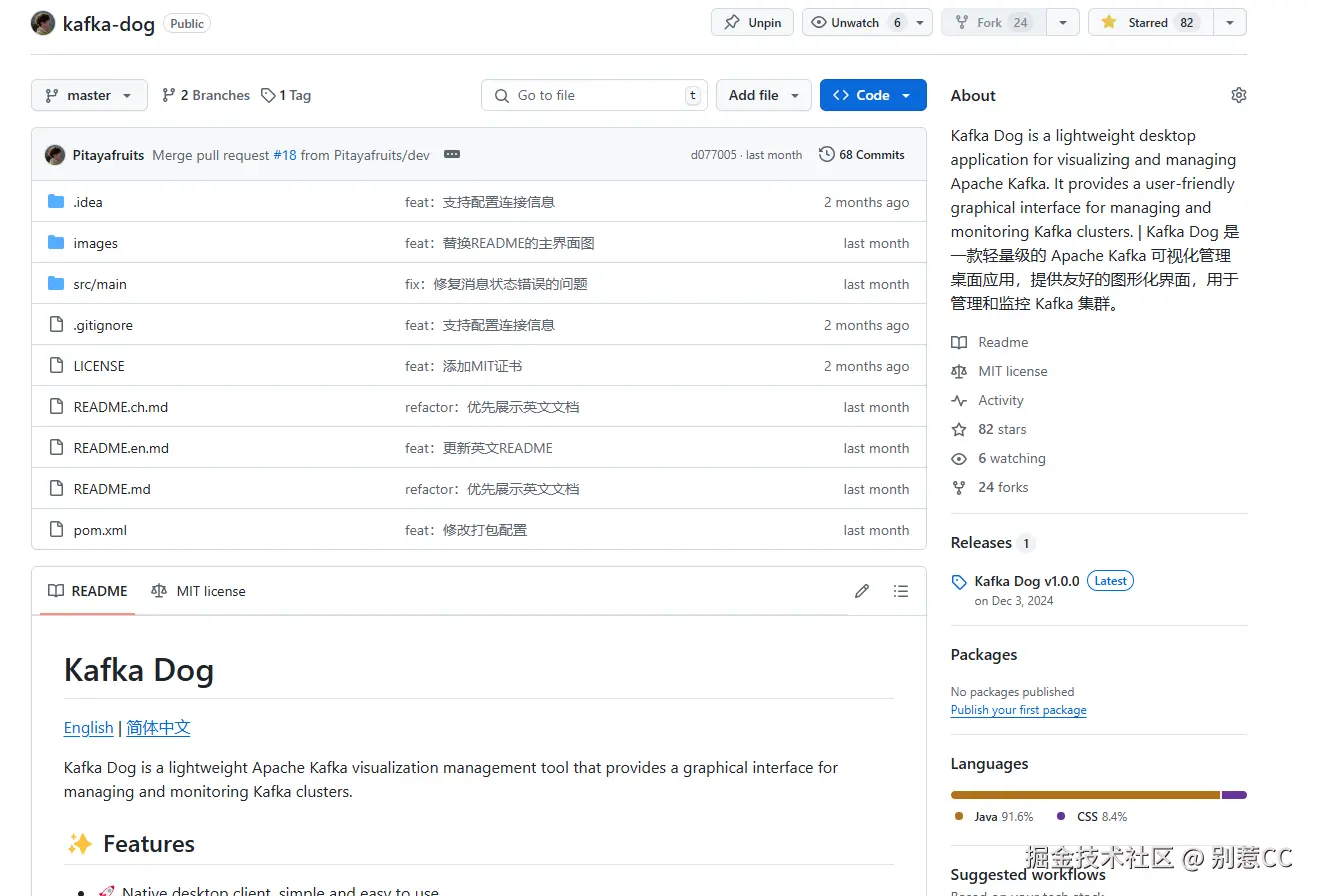Image resolution: width=1317 pixels, height=896 pixels.
Task: Open the LICENSE file
Action: [99, 366]
